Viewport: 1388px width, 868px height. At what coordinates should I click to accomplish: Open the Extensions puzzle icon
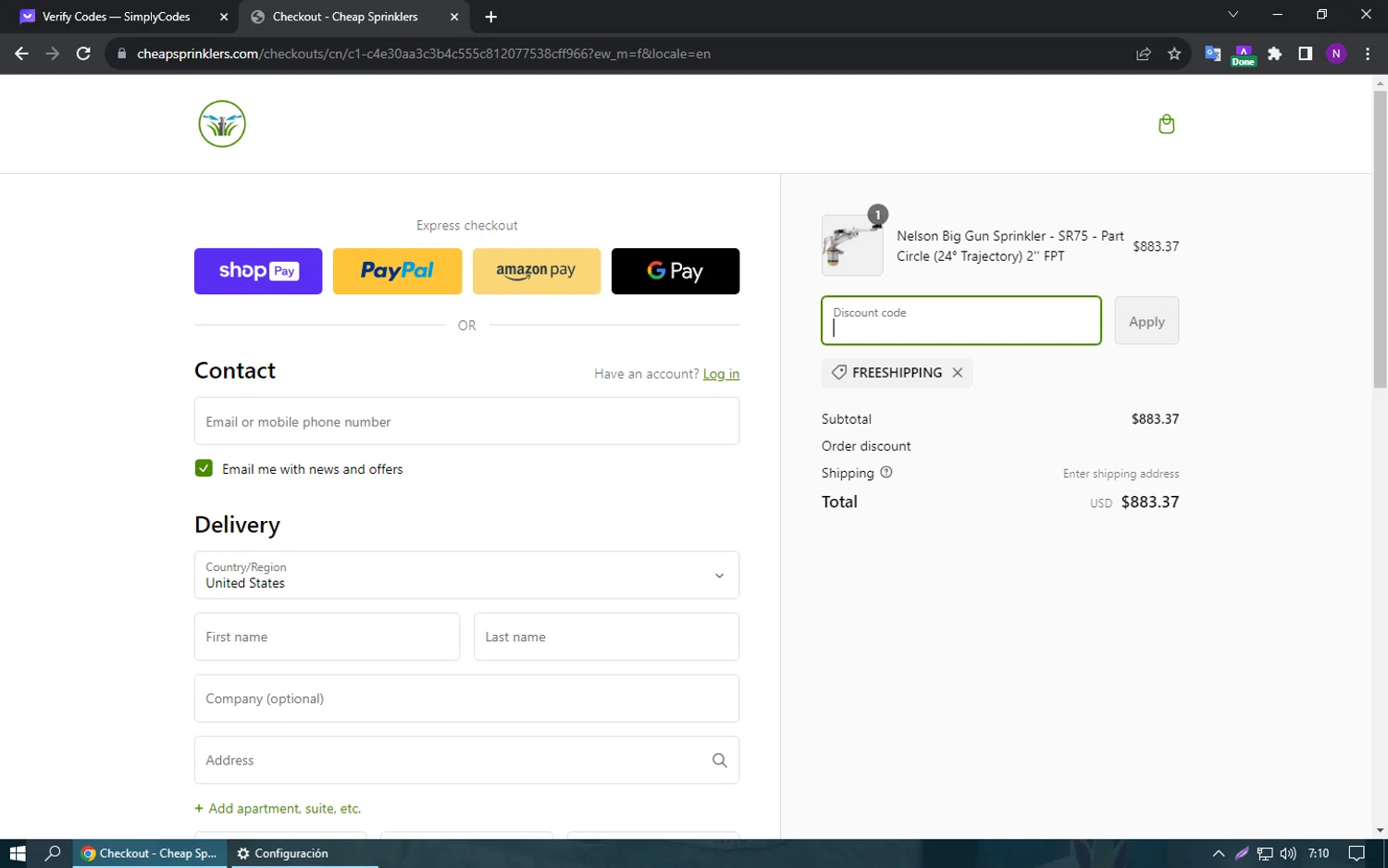pyautogui.click(x=1275, y=54)
